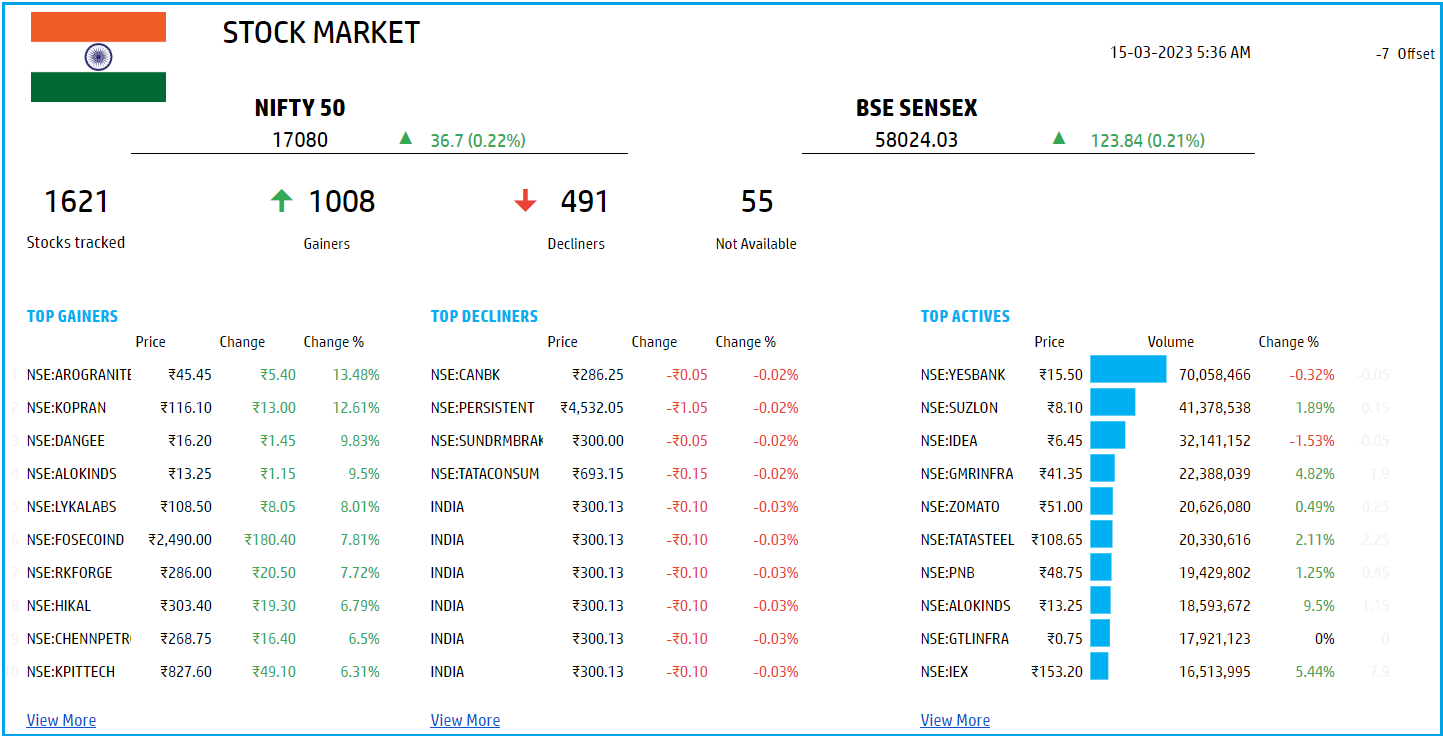Select NSE:CHENNPETRO in Top Gainers
Viewport: 1443px width, 736px height.
[x=79, y=639]
